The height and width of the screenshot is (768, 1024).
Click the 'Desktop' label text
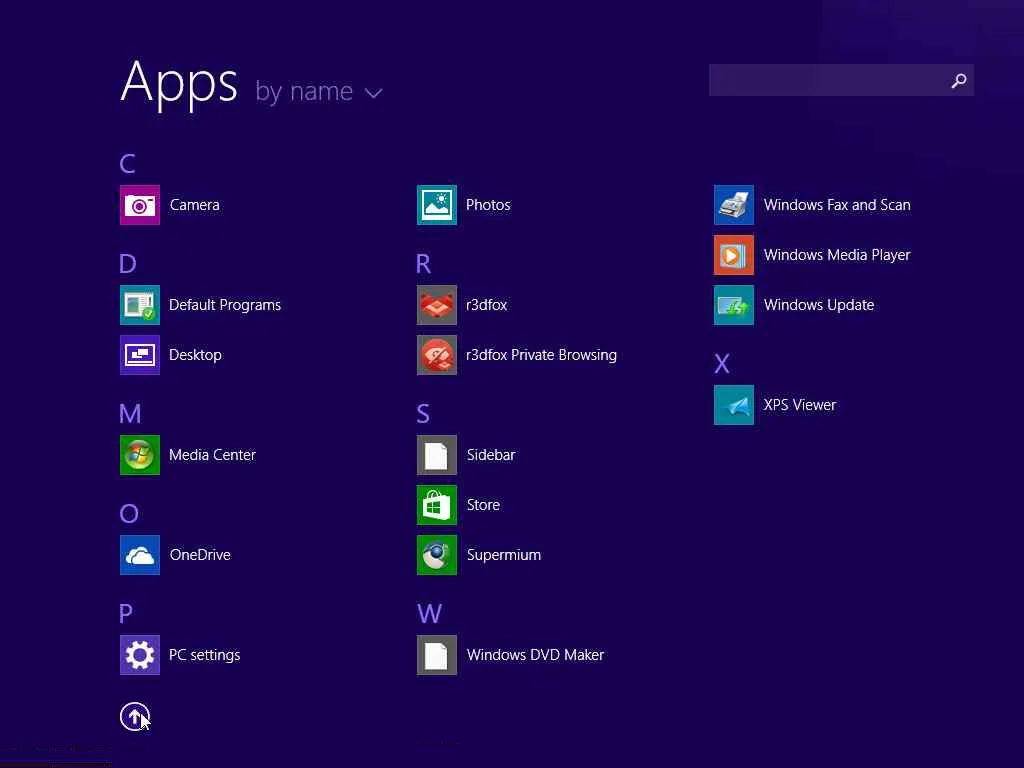195,355
